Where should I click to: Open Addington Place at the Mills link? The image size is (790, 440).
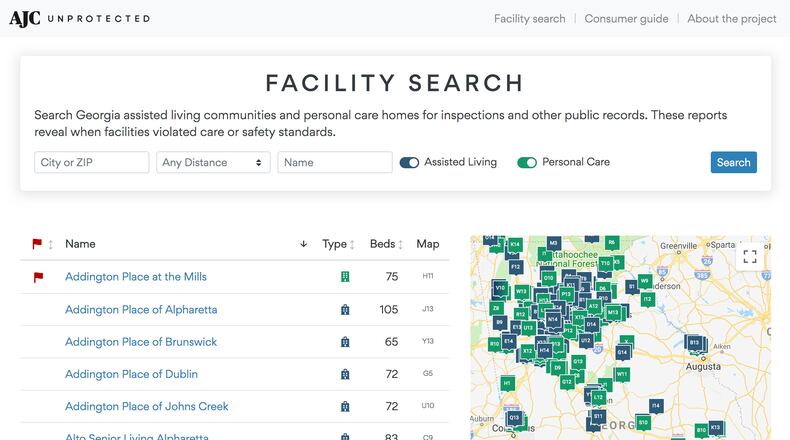pos(136,277)
